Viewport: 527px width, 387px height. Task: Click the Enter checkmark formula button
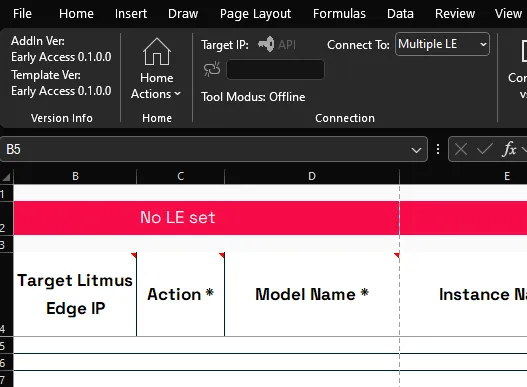point(484,149)
